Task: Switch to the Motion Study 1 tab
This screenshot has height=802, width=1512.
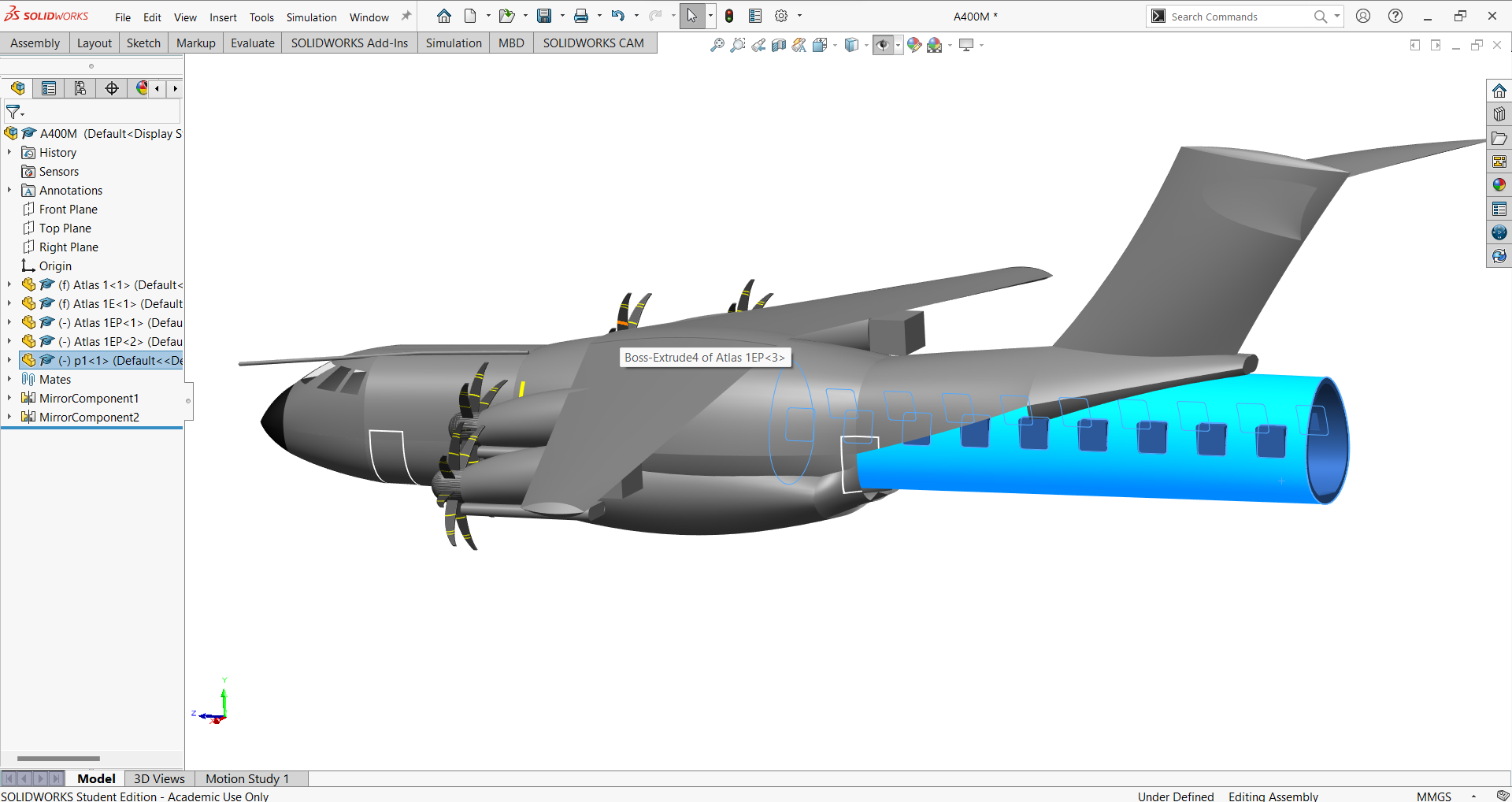Action: [x=247, y=778]
